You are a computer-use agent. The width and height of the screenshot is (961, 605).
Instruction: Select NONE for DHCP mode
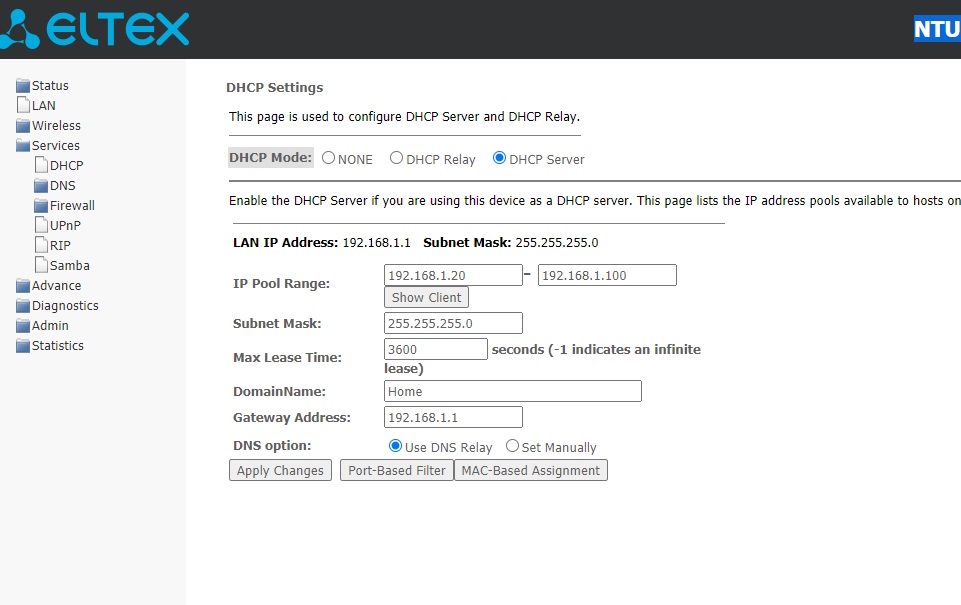tap(328, 158)
